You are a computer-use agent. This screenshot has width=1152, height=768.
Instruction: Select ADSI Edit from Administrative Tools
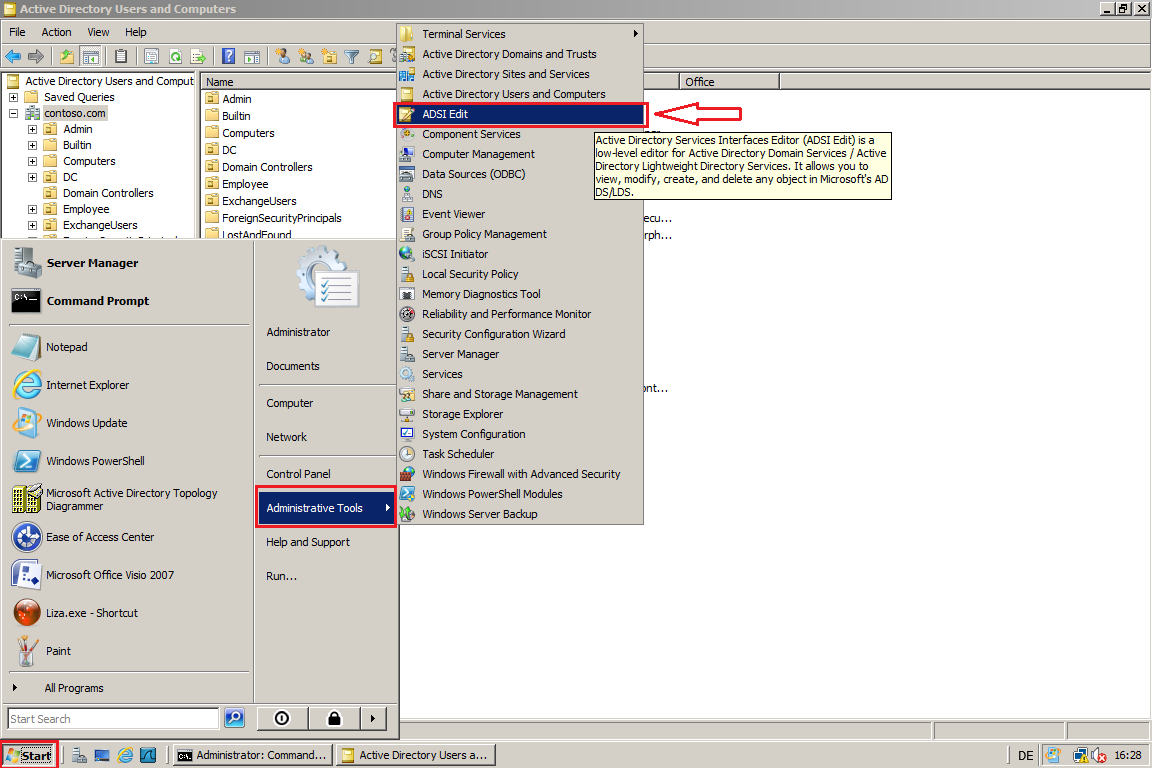point(521,114)
